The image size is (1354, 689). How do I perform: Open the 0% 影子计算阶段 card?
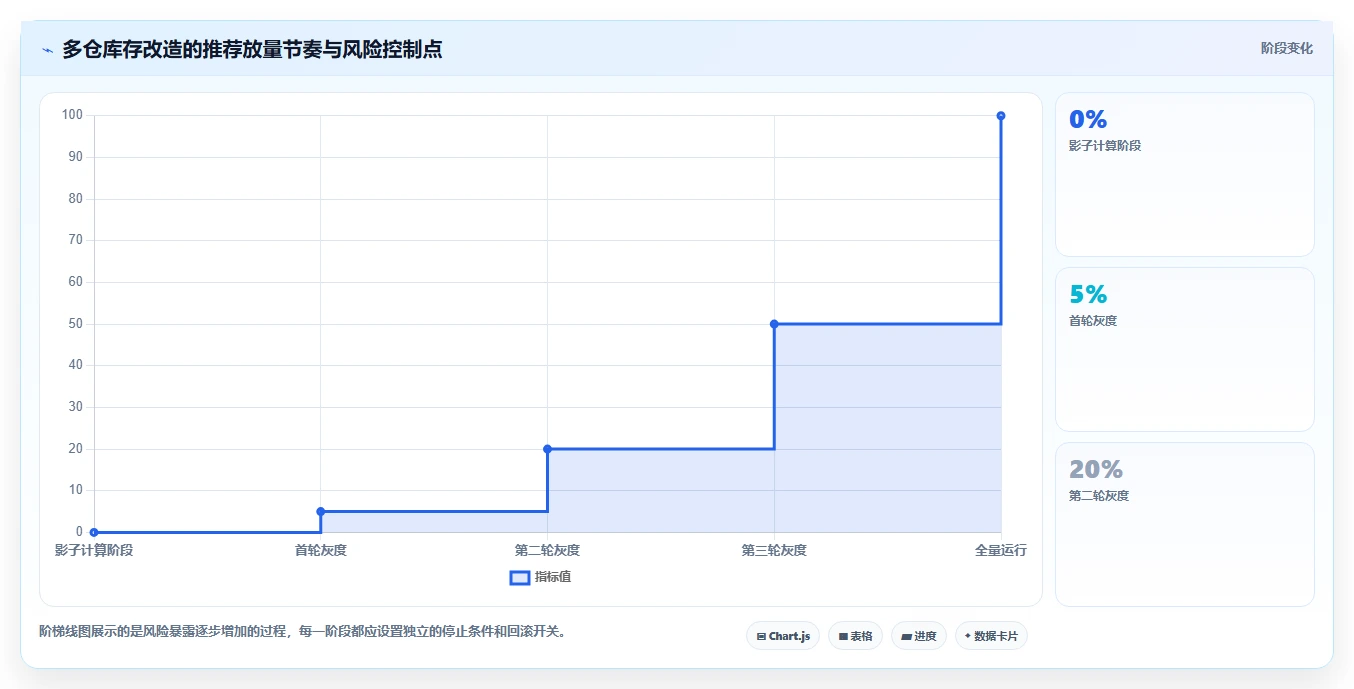click(x=1184, y=175)
